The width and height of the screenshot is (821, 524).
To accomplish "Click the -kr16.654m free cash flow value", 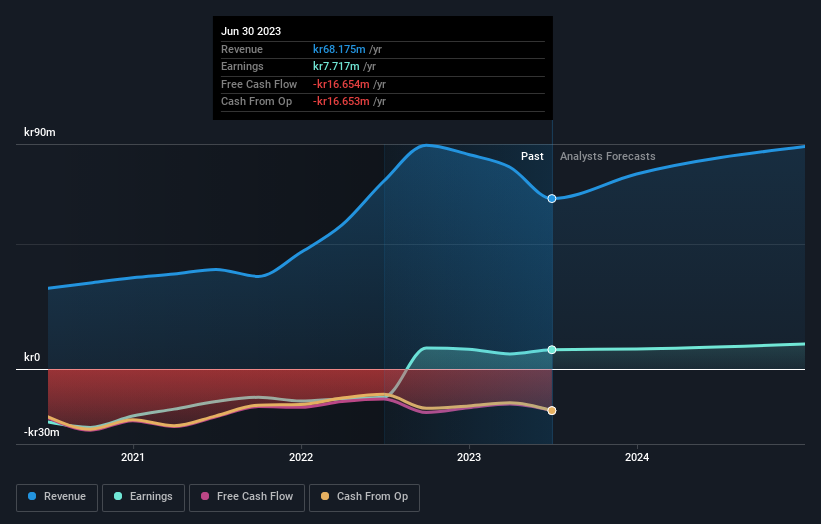I will click(341, 84).
